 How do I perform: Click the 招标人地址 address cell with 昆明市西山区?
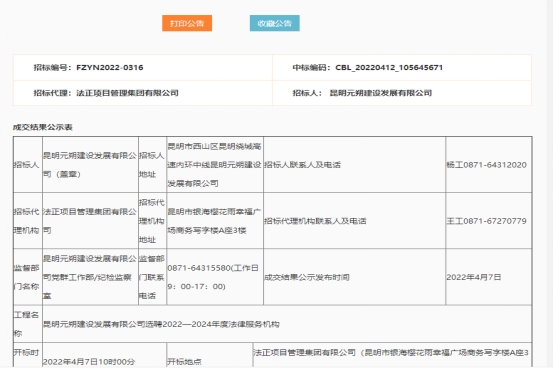tap(215, 165)
